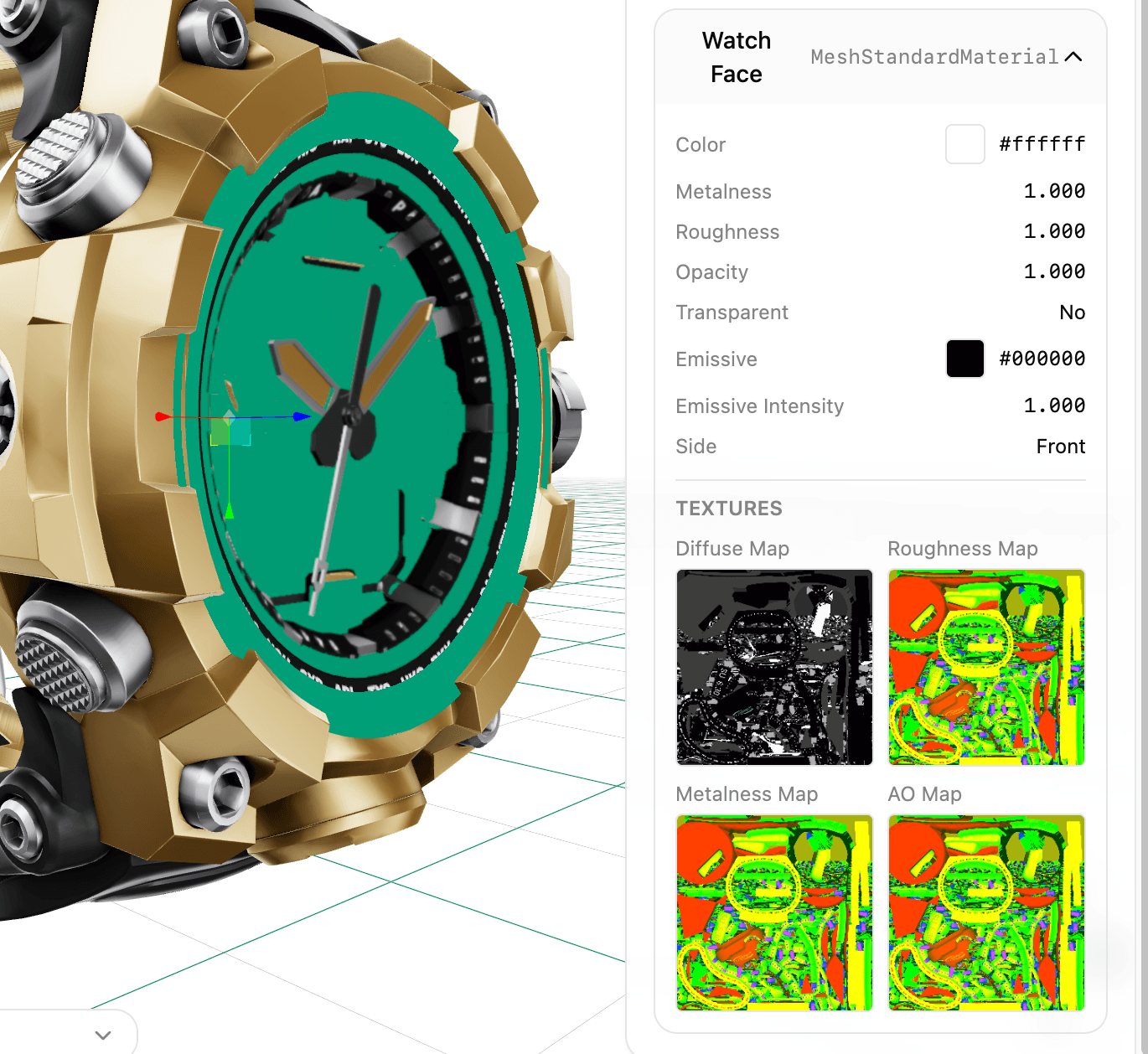The image size is (1148, 1054).
Task: Click the blue axis arrow of gizmo
Action: coord(302,416)
